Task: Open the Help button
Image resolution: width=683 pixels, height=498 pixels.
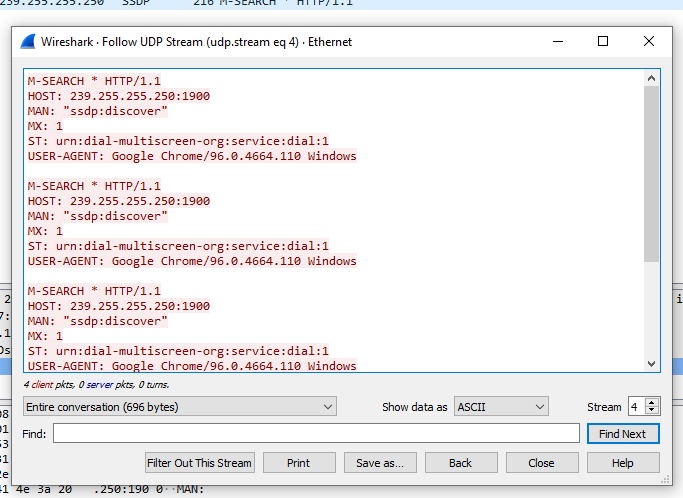Action: pos(623,463)
